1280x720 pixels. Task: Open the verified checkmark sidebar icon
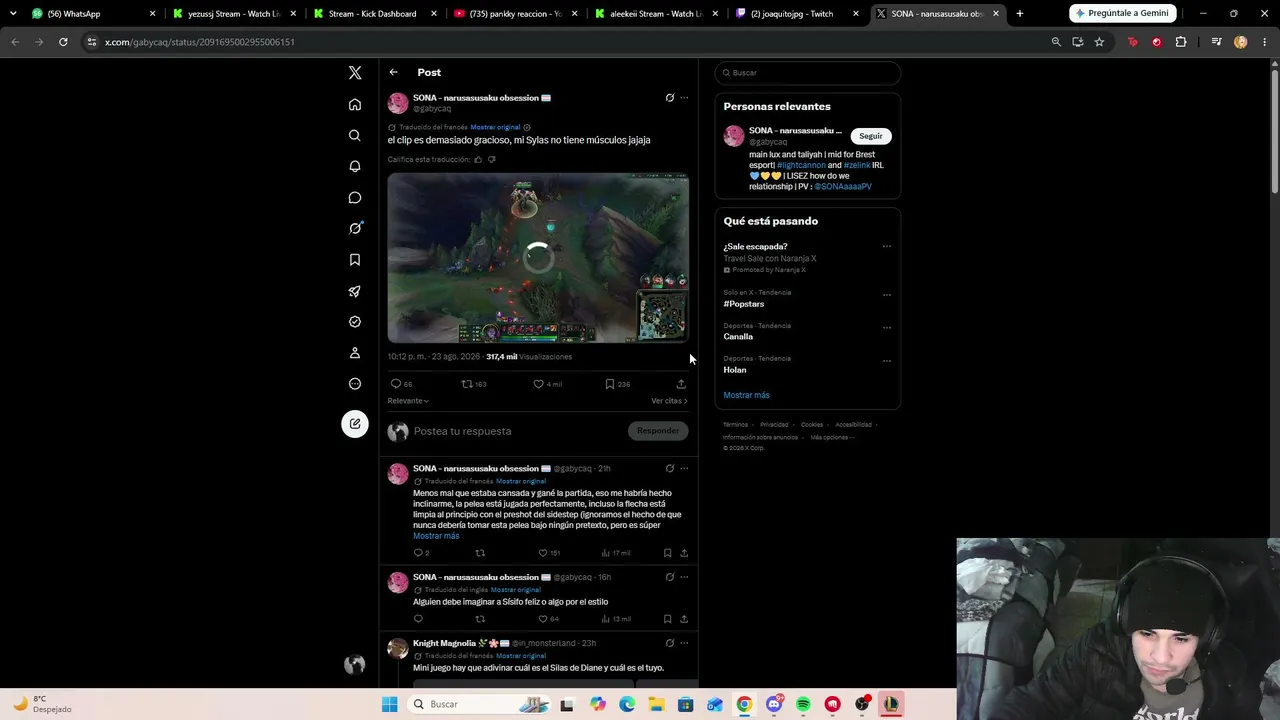tap(355, 322)
